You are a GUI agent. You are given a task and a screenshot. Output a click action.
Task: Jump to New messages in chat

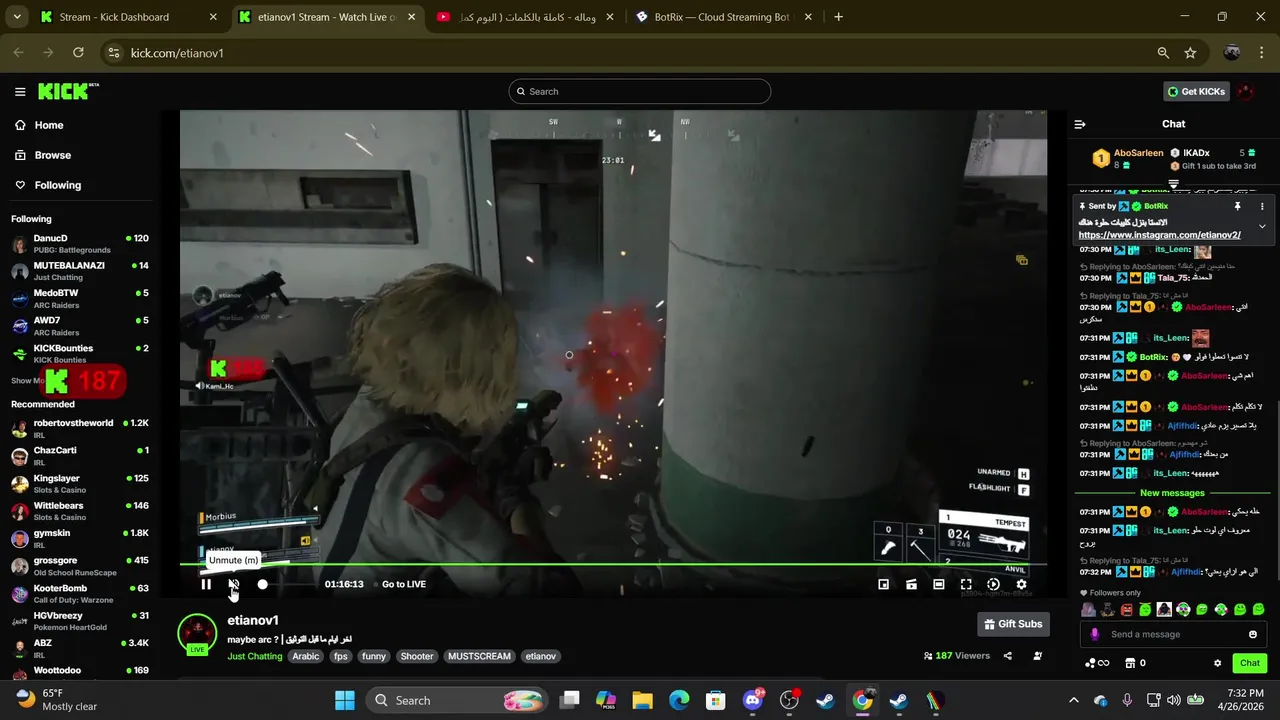[1172, 493]
